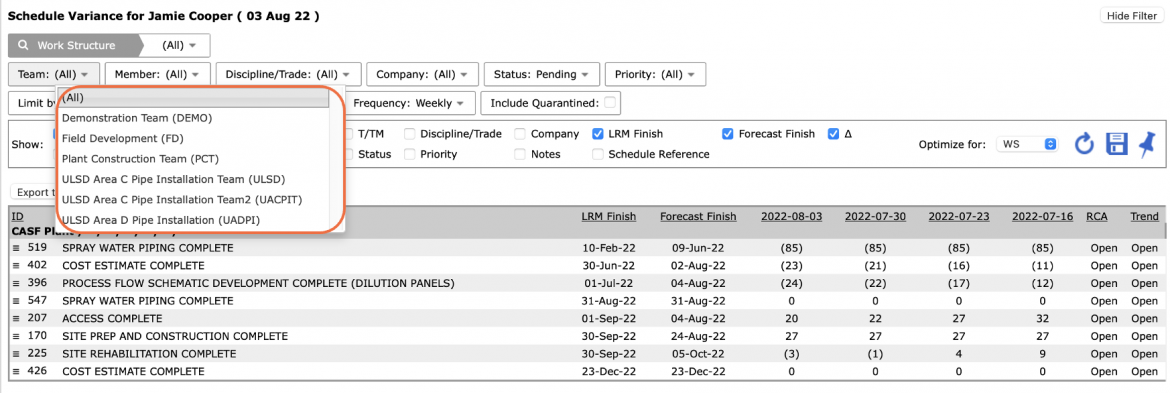This screenshot has width=1170, height=393.
Task: Enable the Discipline/Trade show checkbox
Action: coord(410,134)
